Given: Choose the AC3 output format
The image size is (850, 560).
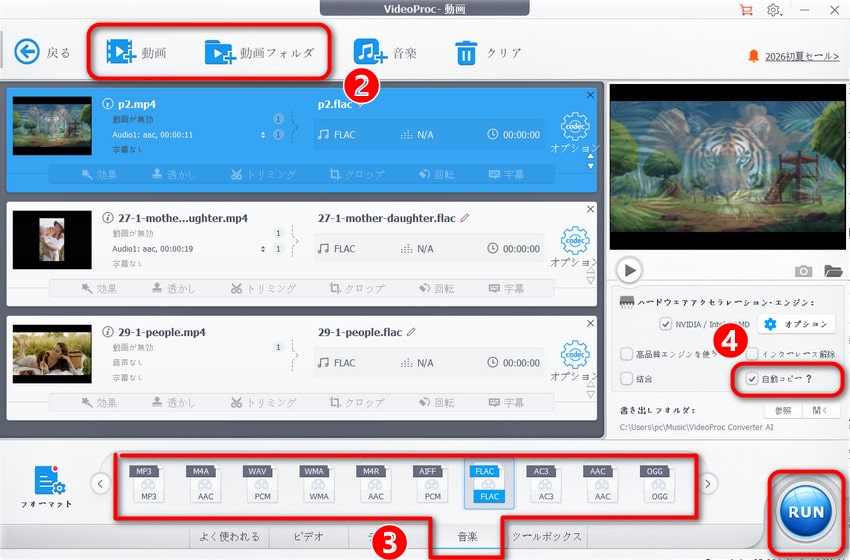Looking at the screenshot, I should [x=545, y=483].
